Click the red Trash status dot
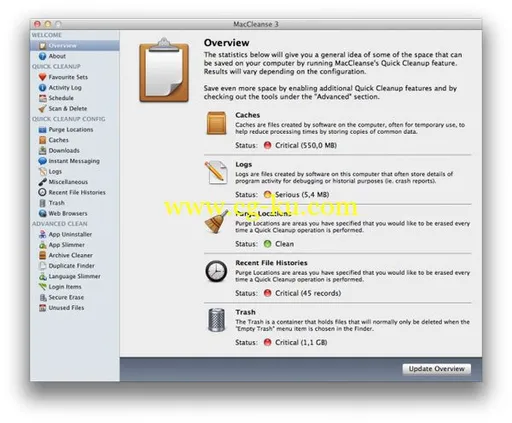Screen dimensions: 512x423 pyautogui.click(x=267, y=342)
